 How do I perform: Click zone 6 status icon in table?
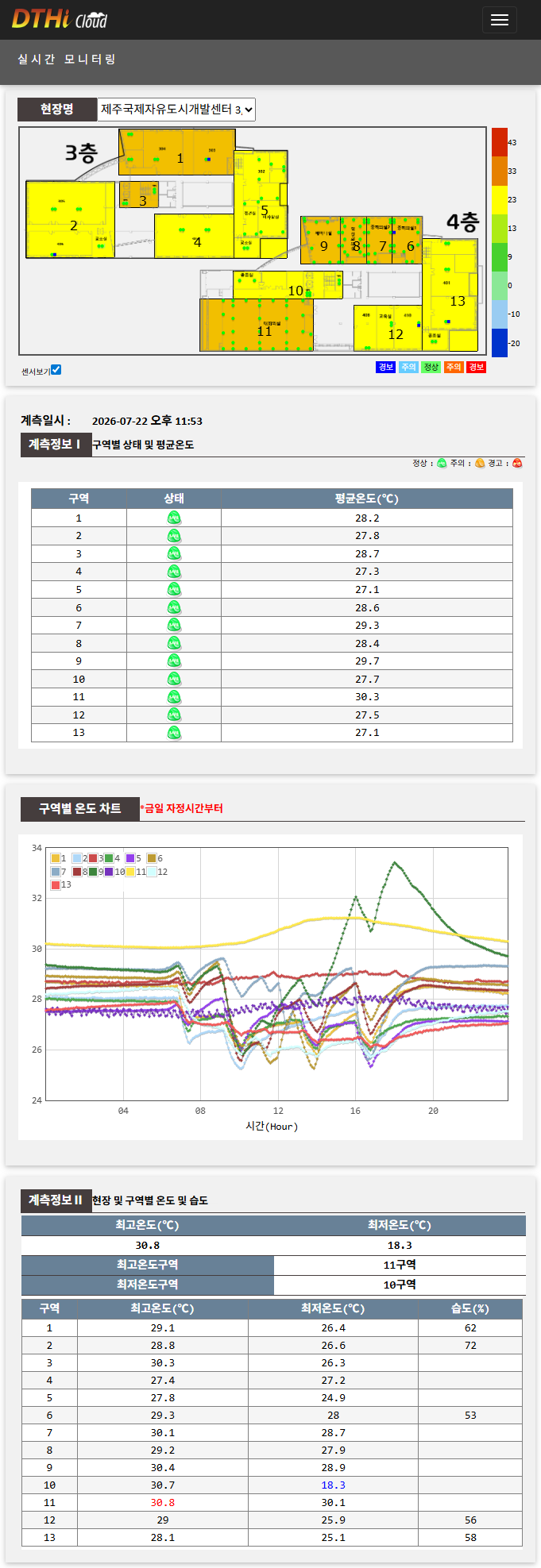tap(174, 608)
